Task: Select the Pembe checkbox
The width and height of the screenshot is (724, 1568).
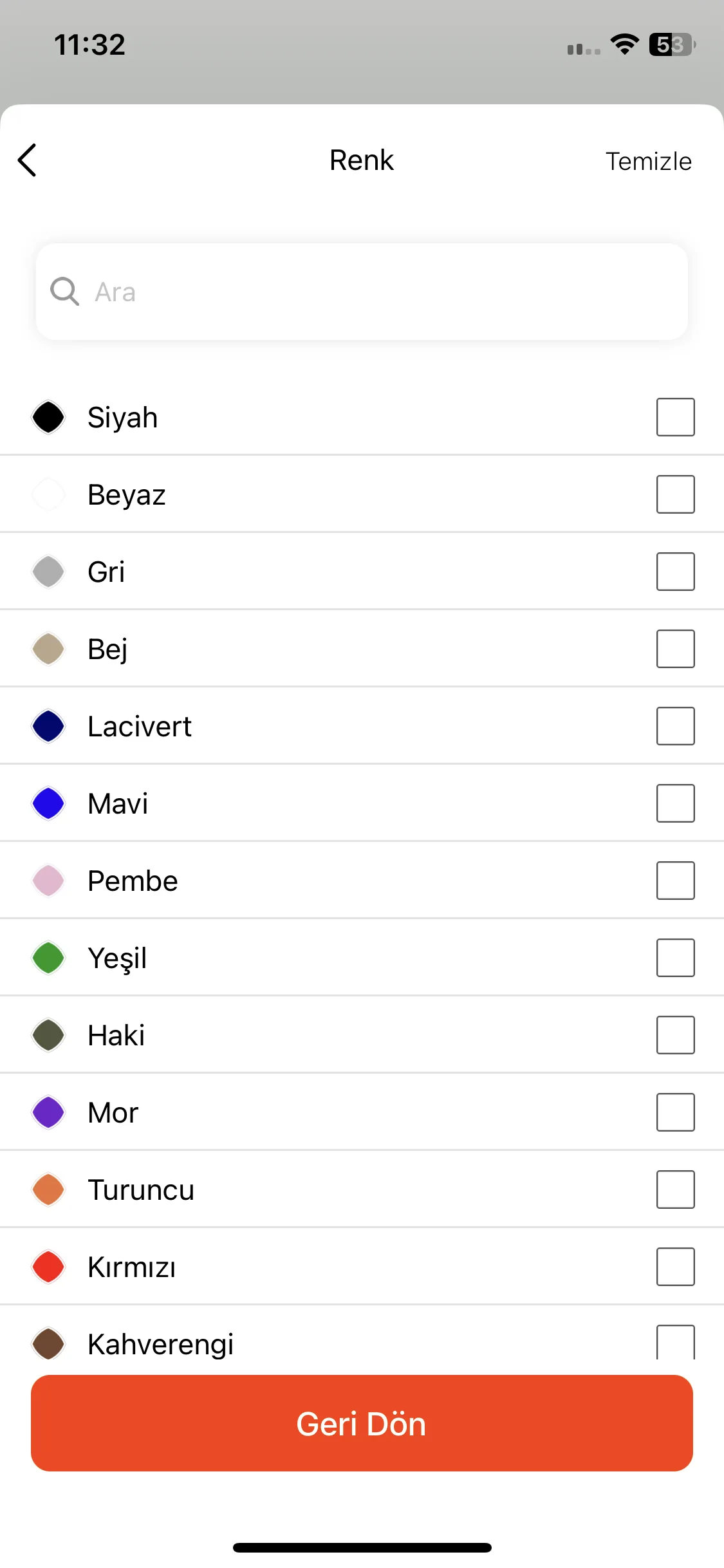Action: point(676,881)
